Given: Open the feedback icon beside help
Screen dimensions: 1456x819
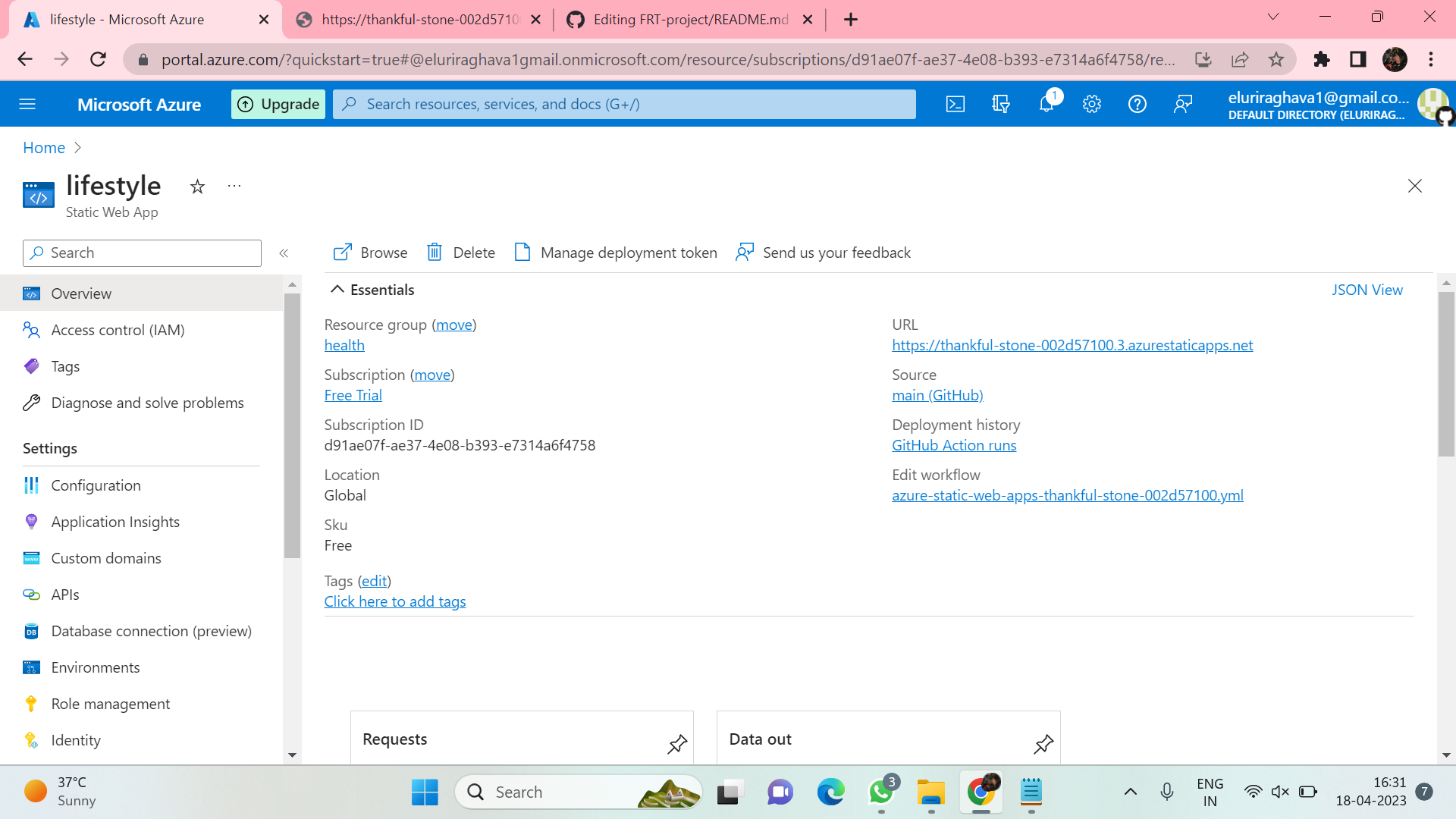Looking at the screenshot, I should [1182, 104].
